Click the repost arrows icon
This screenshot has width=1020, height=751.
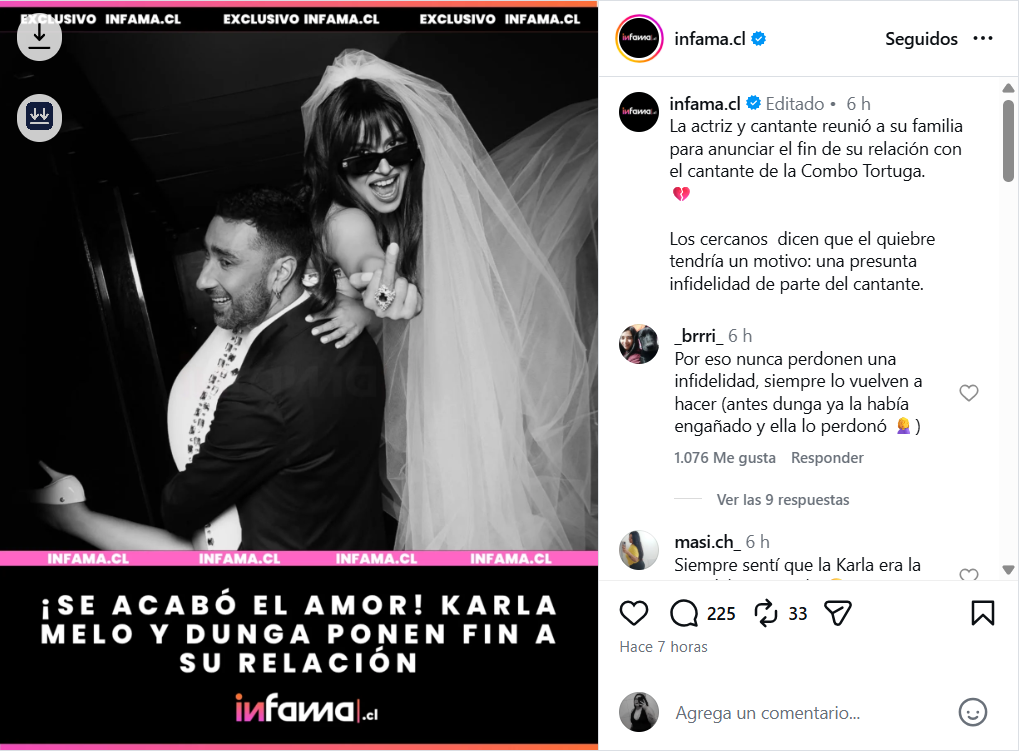tap(766, 613)
